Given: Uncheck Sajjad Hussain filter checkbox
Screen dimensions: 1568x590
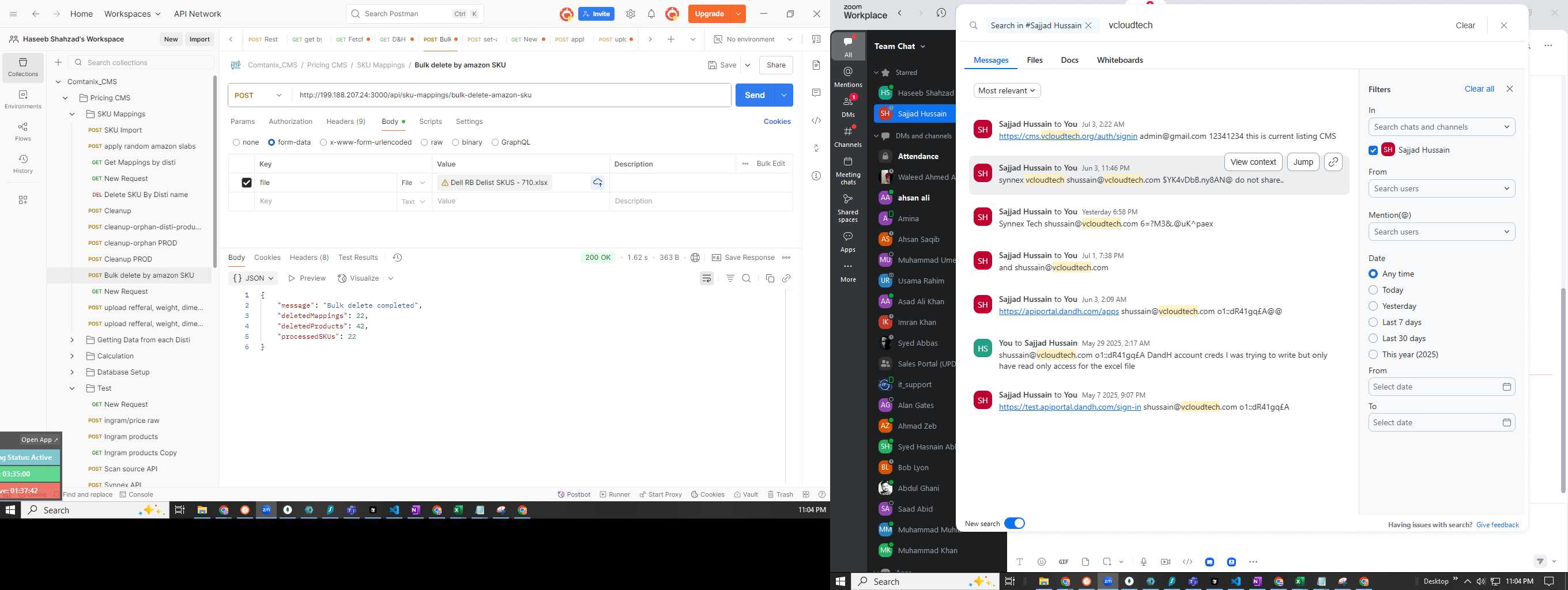Looking at the screenshot, I should click(x=1373, y=150).
